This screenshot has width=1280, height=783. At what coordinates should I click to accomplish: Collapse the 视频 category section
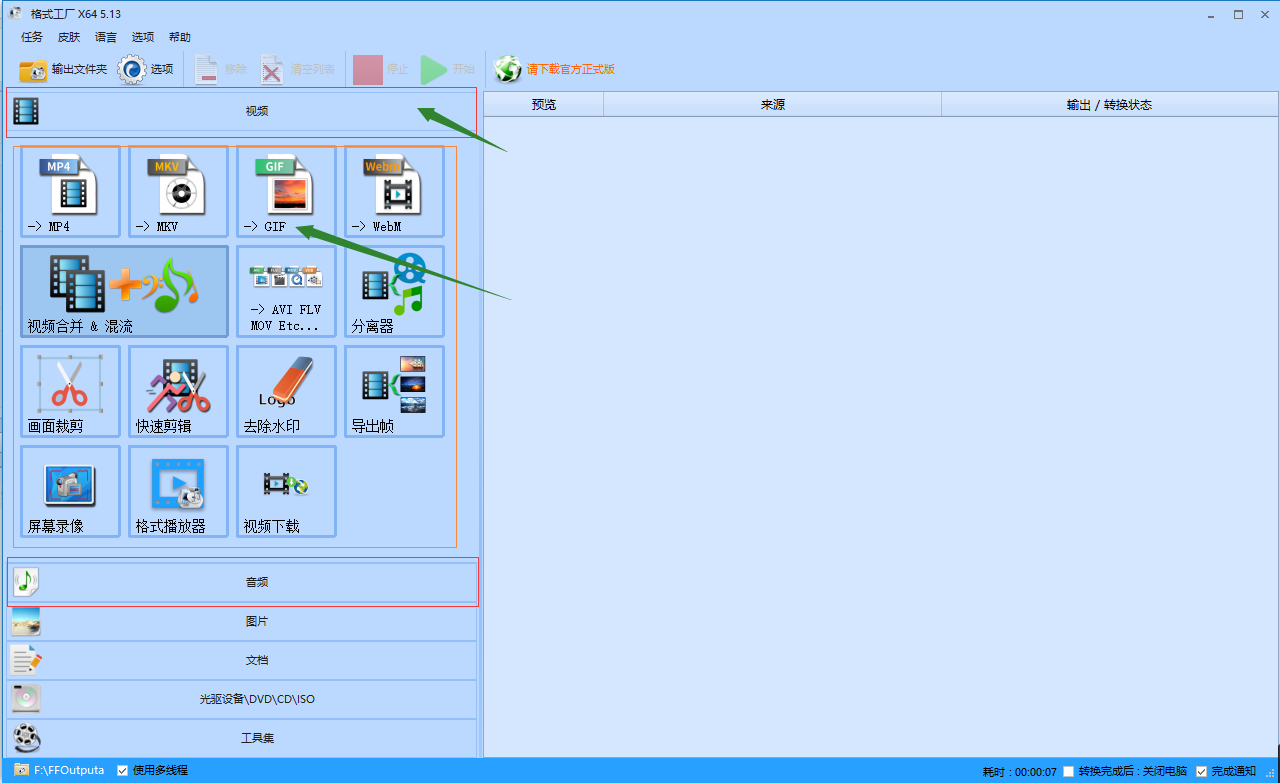click(242, 111)
